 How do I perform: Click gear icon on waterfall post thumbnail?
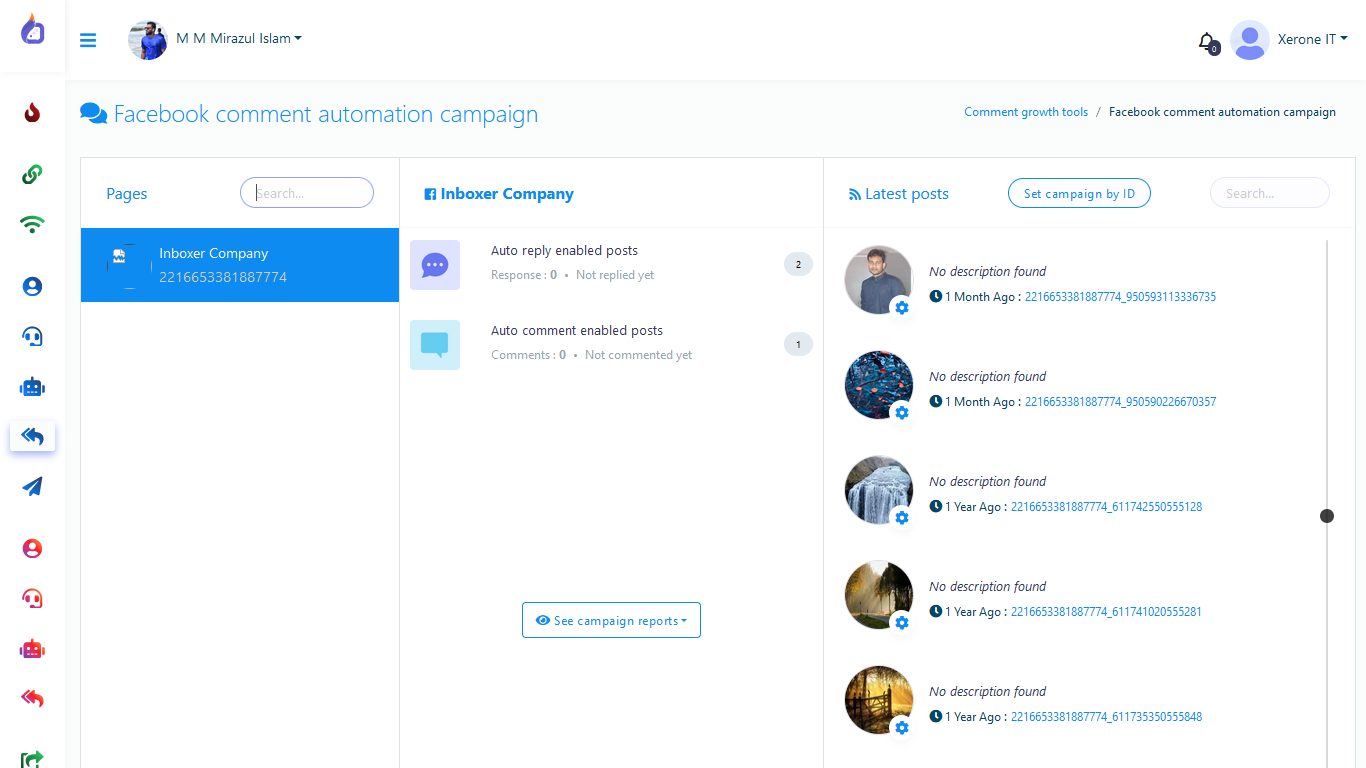click(902, 518)
